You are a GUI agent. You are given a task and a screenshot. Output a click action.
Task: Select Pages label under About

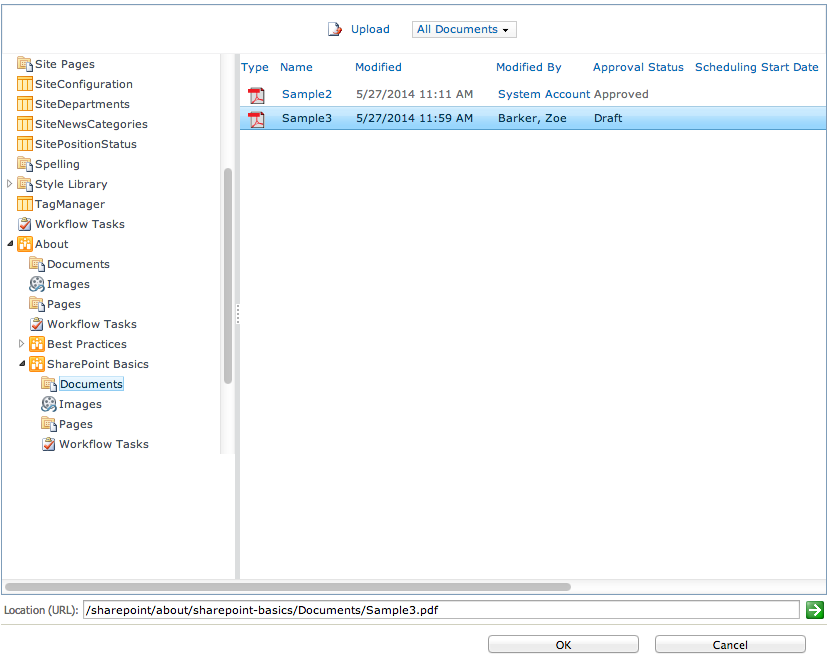coord(64,304)
